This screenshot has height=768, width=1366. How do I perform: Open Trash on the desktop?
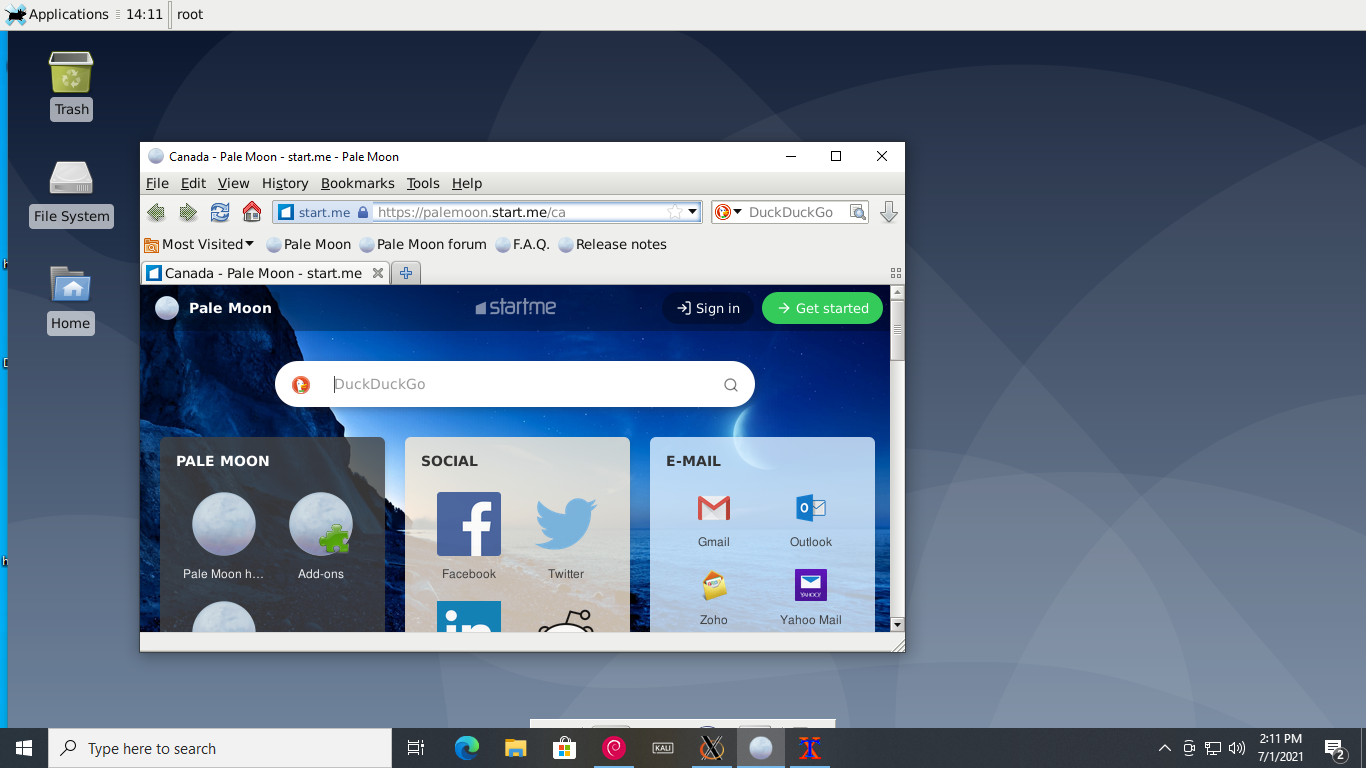pyautogui.click(x=71, y=86)
